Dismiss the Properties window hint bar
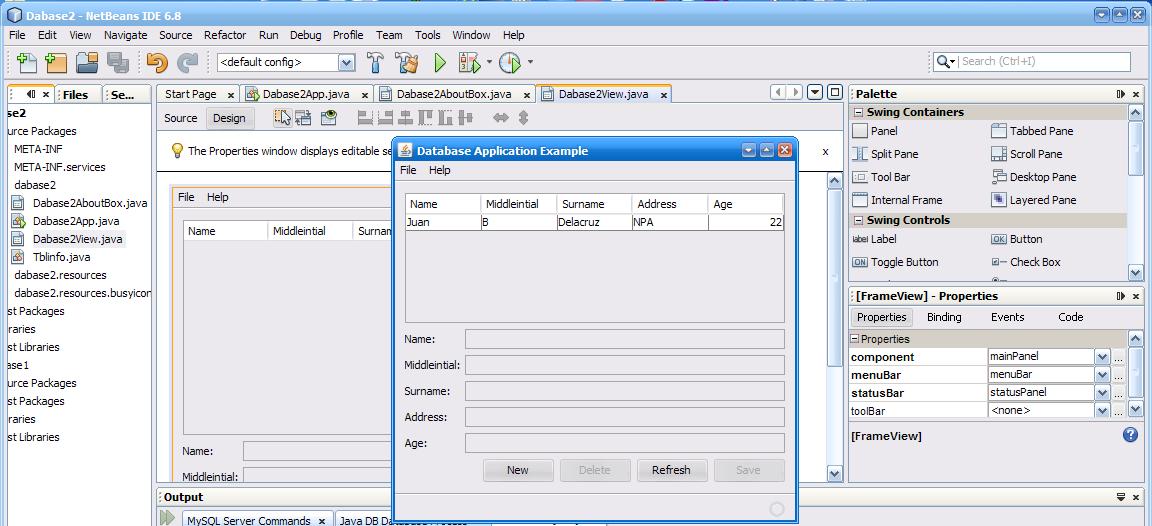The image size is (1152, 526). [x=825, y=151]
